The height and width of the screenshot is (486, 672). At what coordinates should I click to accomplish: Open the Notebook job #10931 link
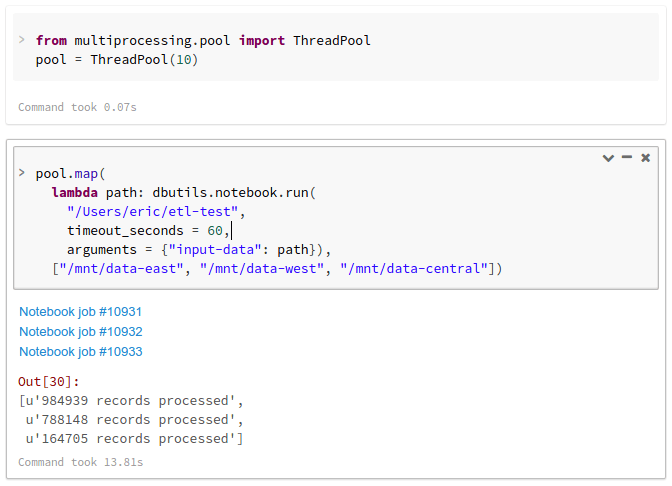81,312
